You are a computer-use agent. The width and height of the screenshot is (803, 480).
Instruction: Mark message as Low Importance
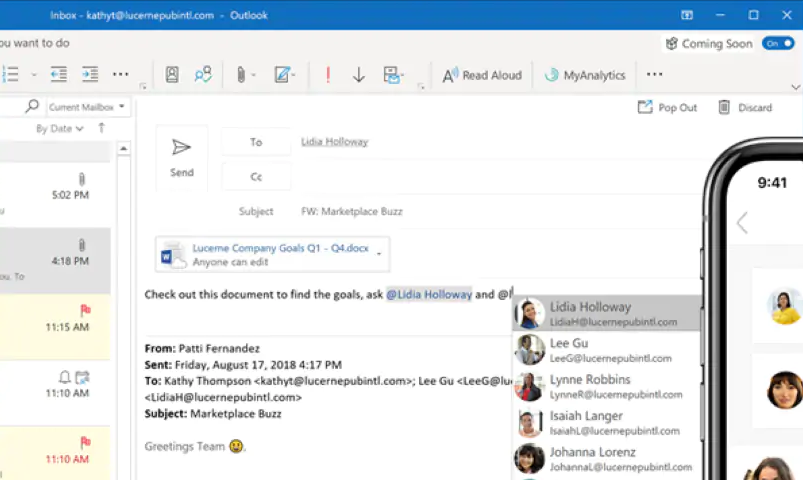[358, 75]
